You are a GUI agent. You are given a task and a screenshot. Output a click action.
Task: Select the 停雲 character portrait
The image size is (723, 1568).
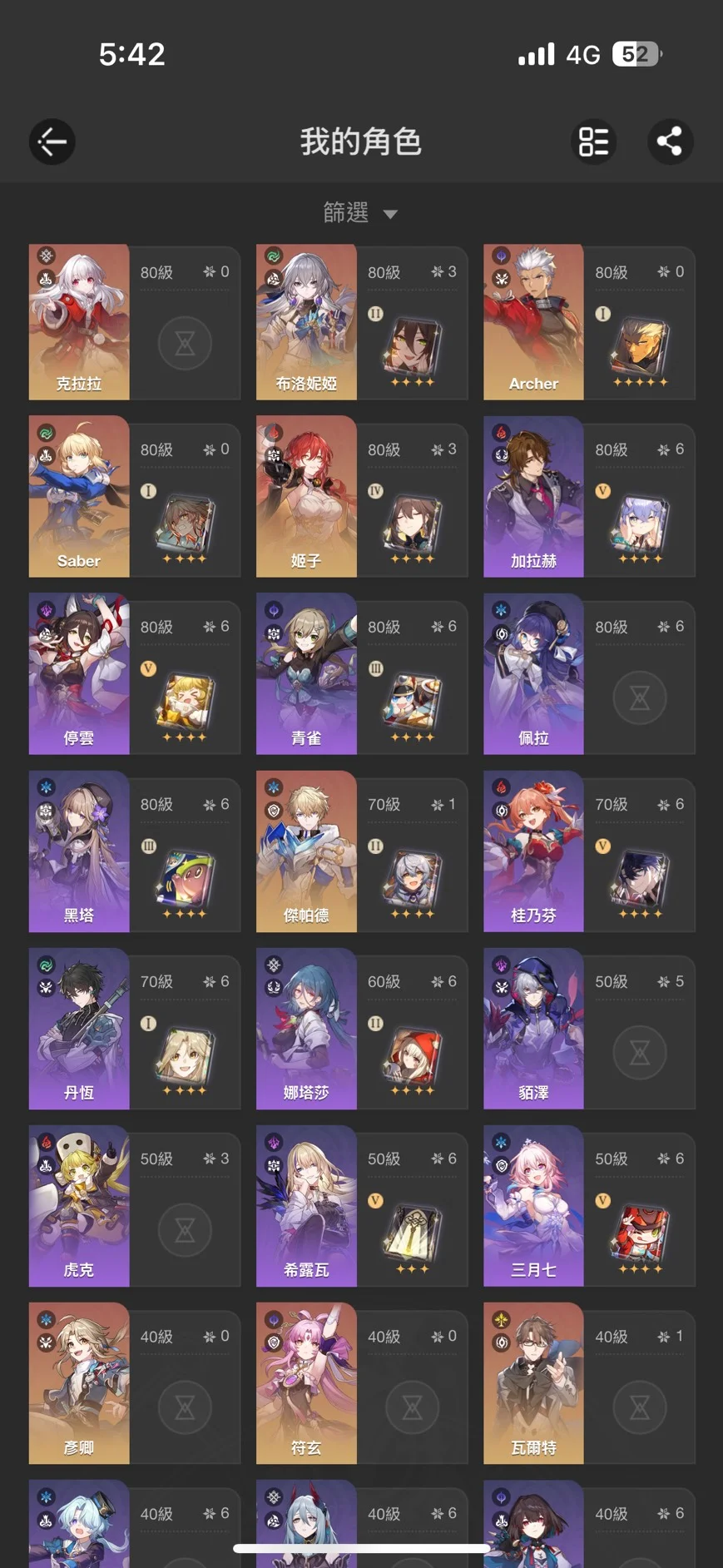[79, 673]
